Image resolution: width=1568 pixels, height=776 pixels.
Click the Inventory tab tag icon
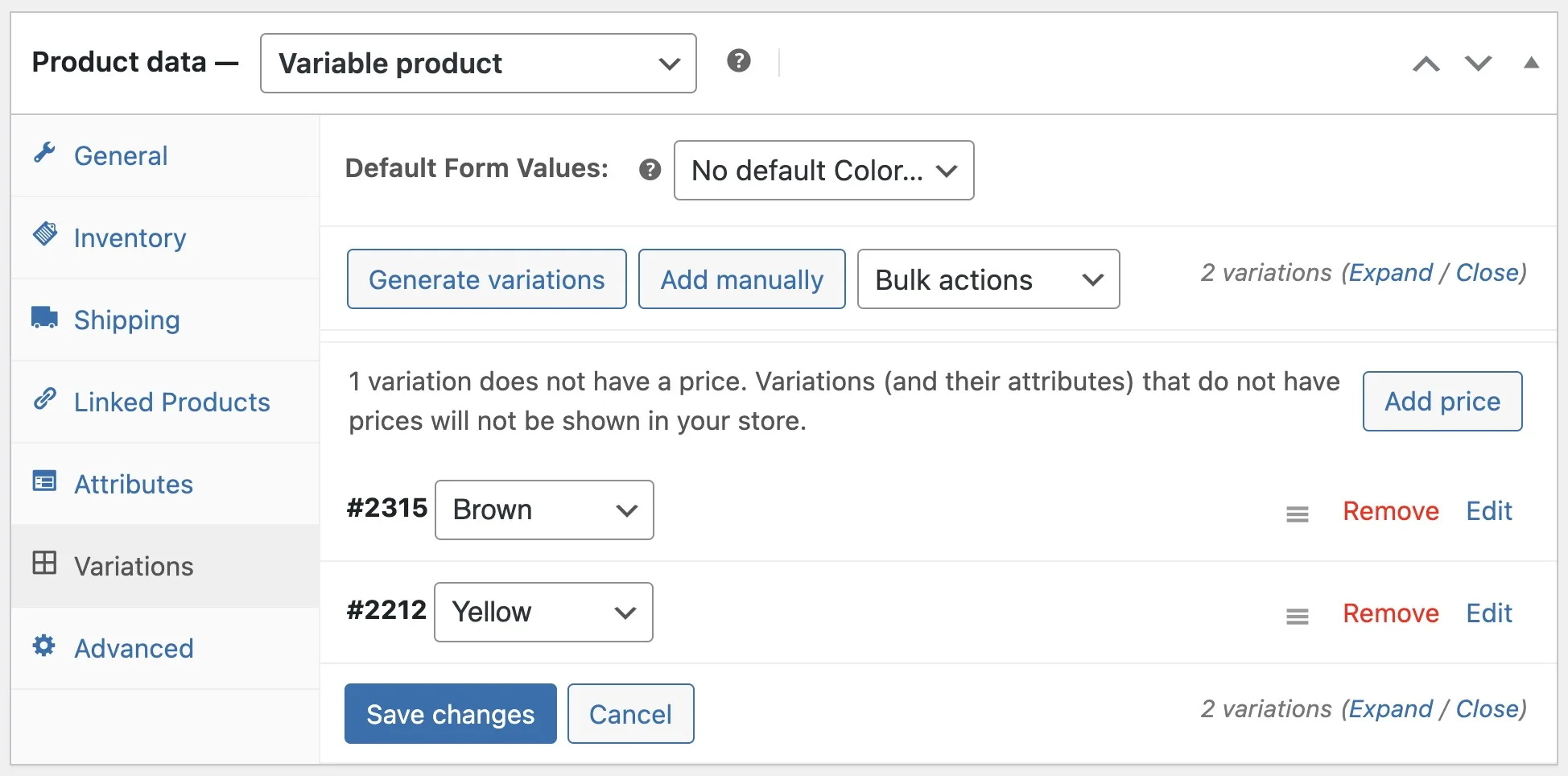tap(45, 234)
